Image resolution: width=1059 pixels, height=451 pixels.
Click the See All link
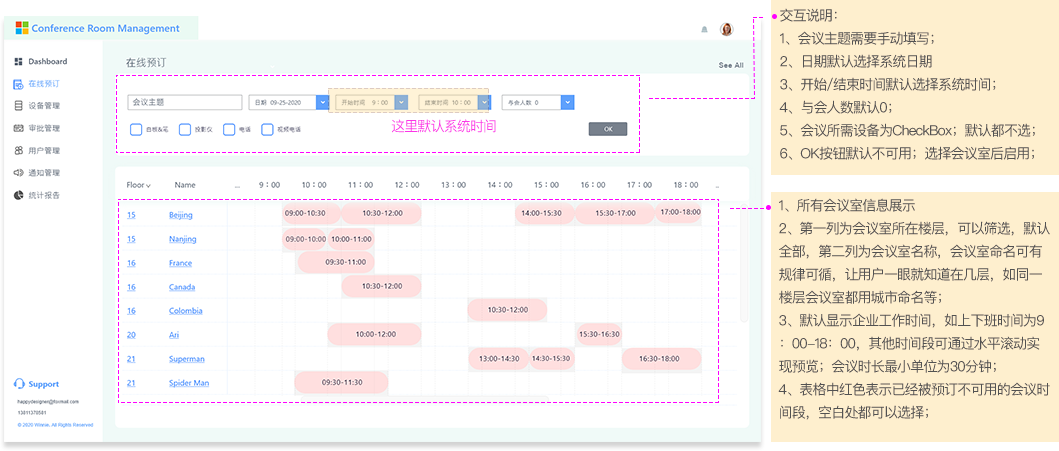pos(731,65)
